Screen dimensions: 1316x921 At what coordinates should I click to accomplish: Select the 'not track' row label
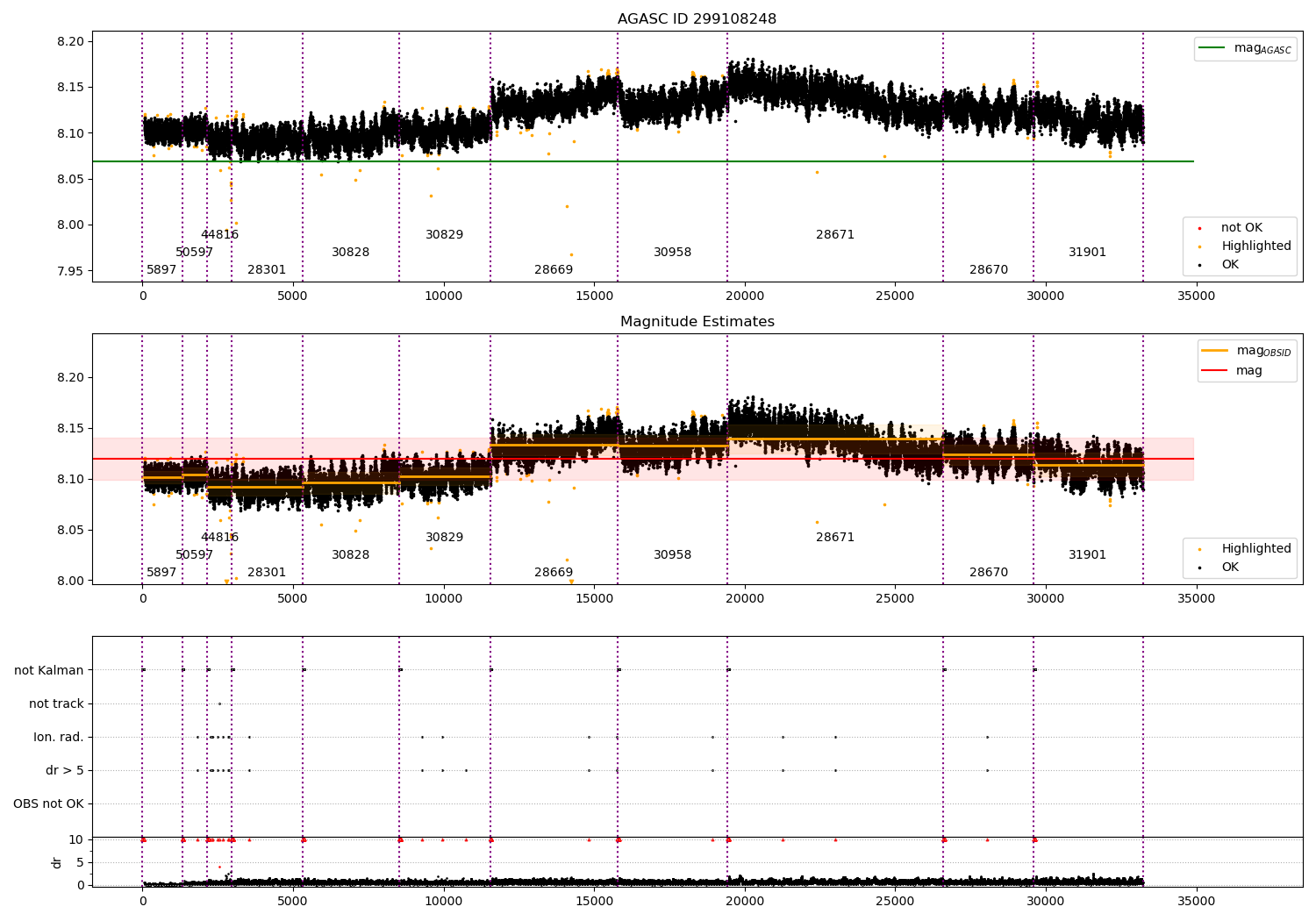pyautogui.click(x=56, y=703)
